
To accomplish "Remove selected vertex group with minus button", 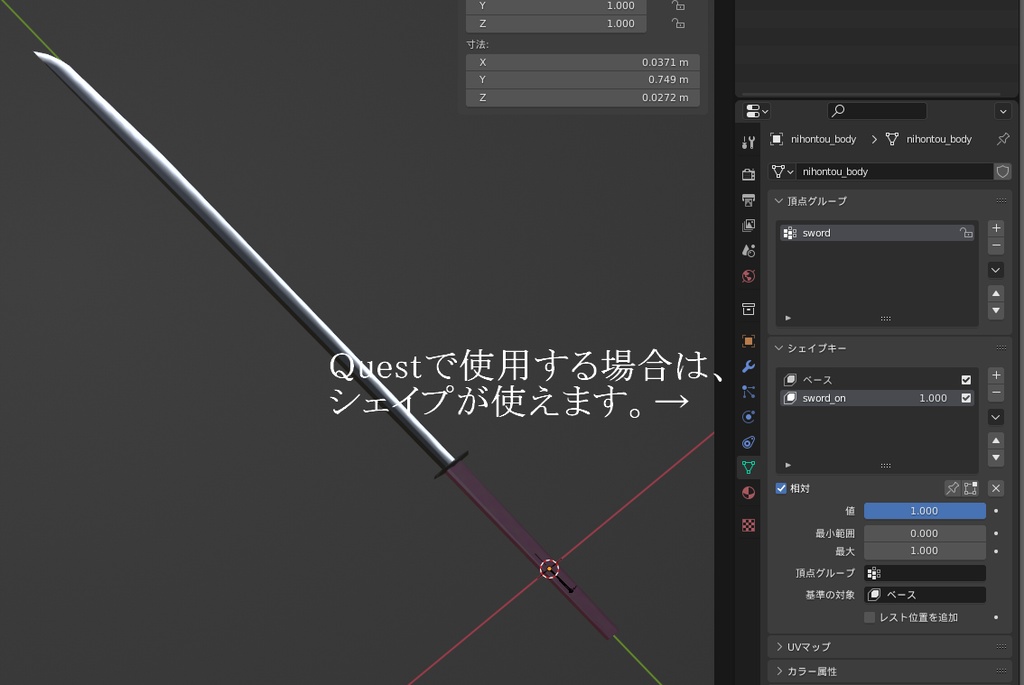I will (996, 247).
